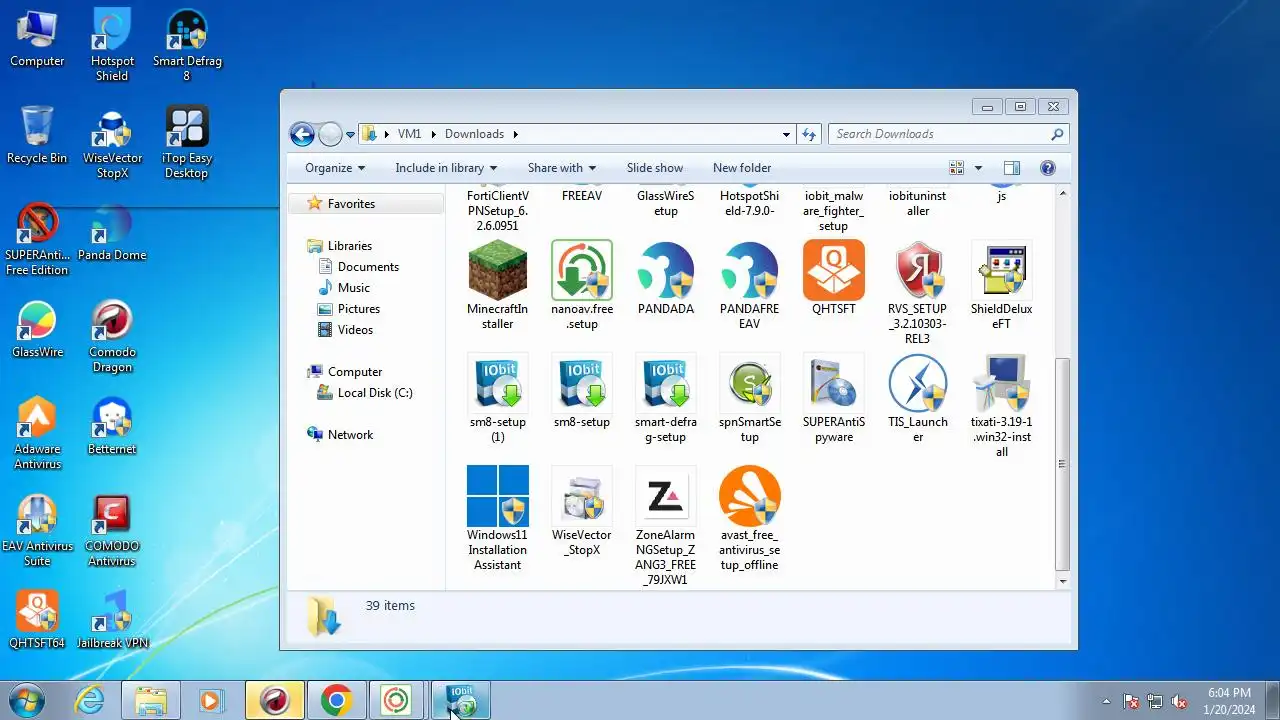Select iTop Easy Desktop shortcut

click(187, 142)
